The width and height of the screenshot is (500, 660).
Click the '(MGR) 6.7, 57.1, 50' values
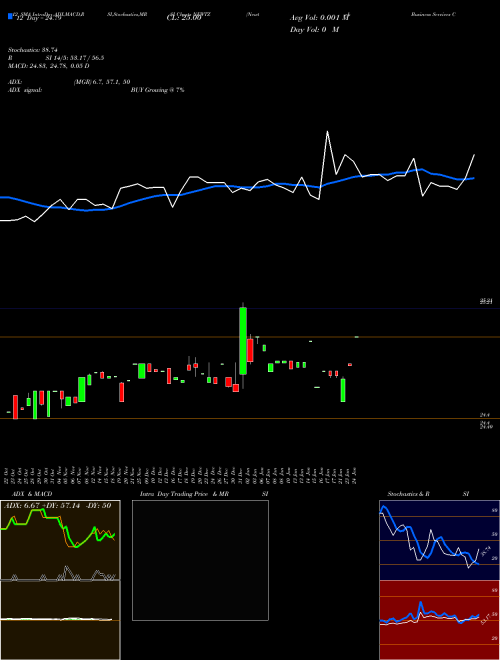tap(102, 82)
